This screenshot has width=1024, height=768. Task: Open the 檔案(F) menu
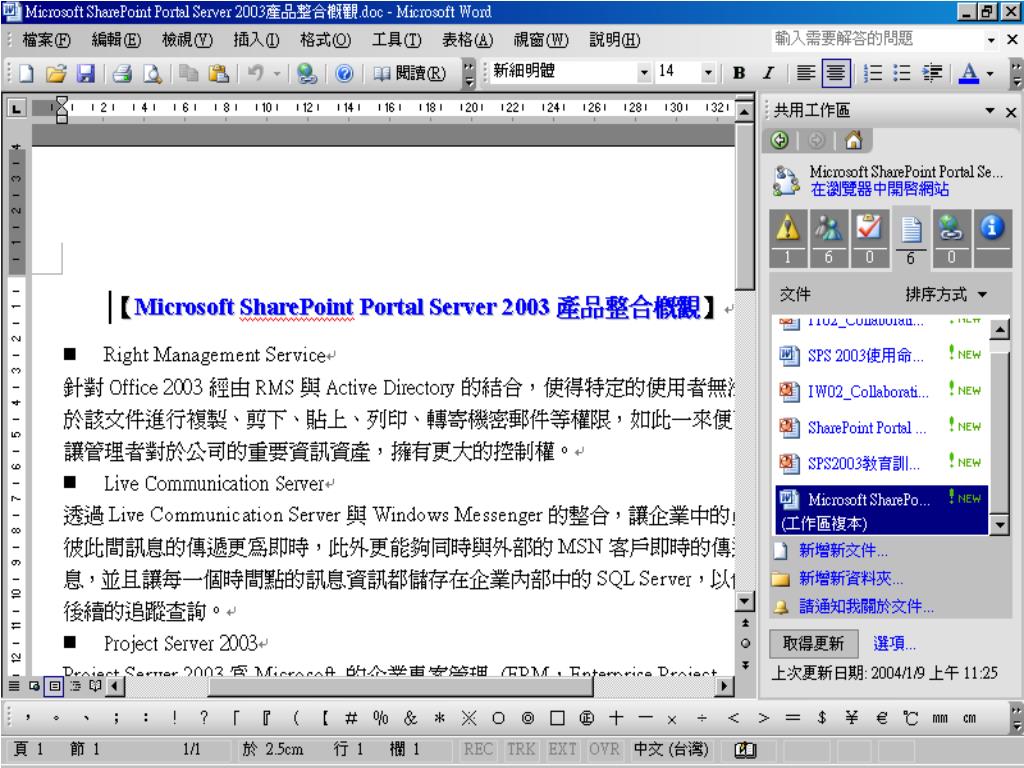tap(46, 40)
